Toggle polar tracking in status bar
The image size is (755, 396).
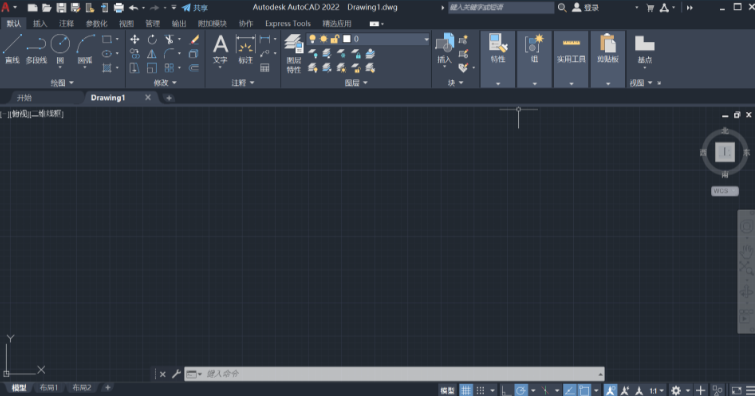[521, 390]
